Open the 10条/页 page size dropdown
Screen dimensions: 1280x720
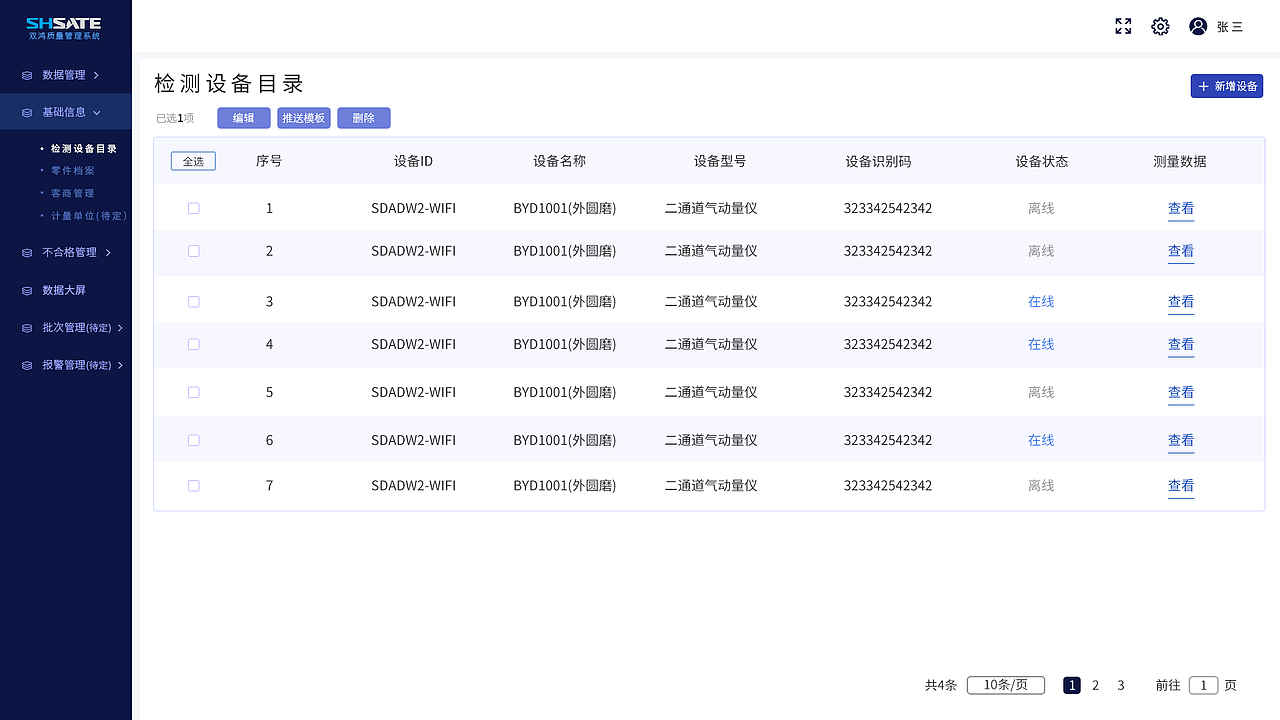pyautogui.click(x=1006, y=685)
